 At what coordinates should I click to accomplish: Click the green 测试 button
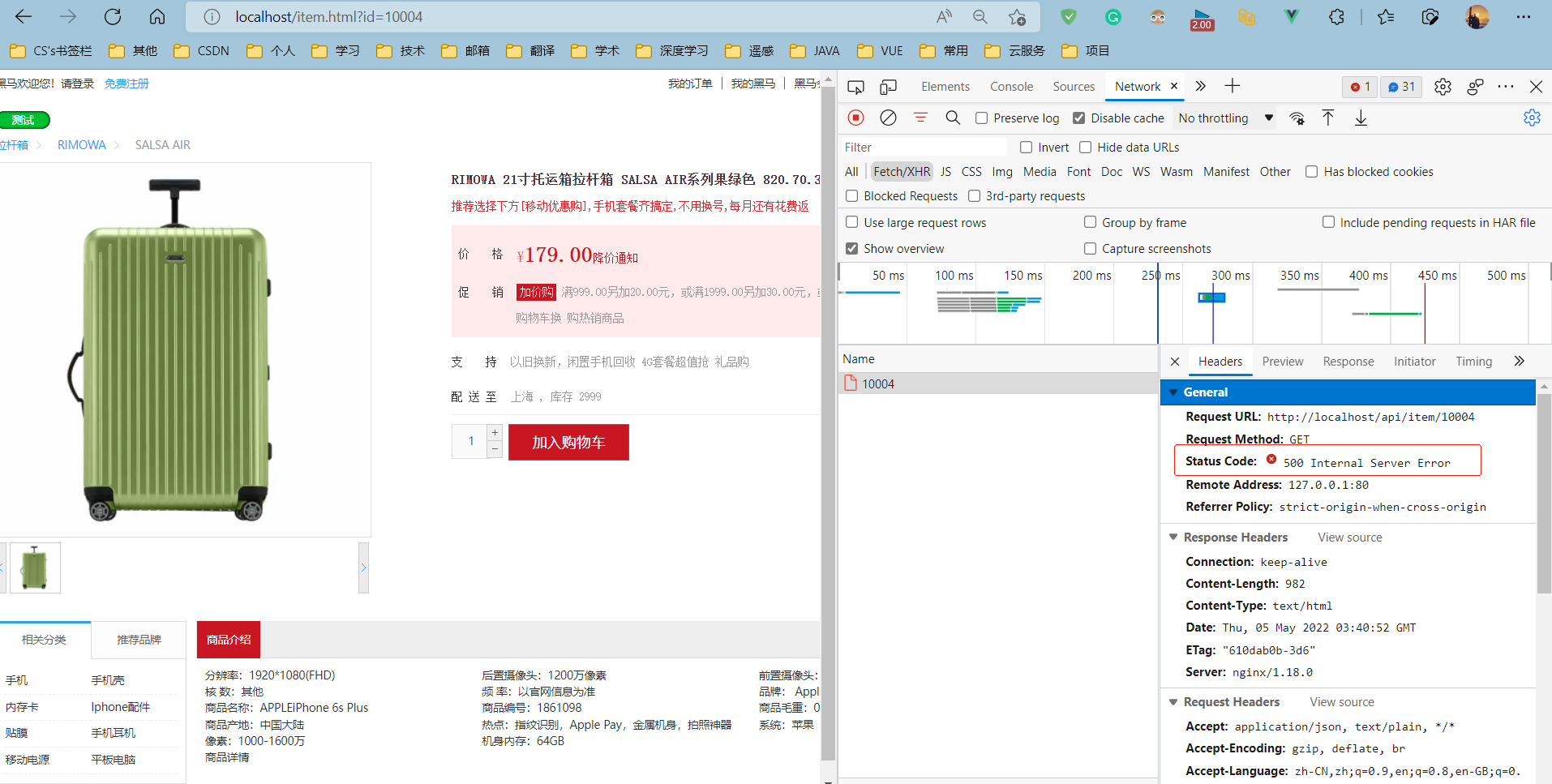24,120
